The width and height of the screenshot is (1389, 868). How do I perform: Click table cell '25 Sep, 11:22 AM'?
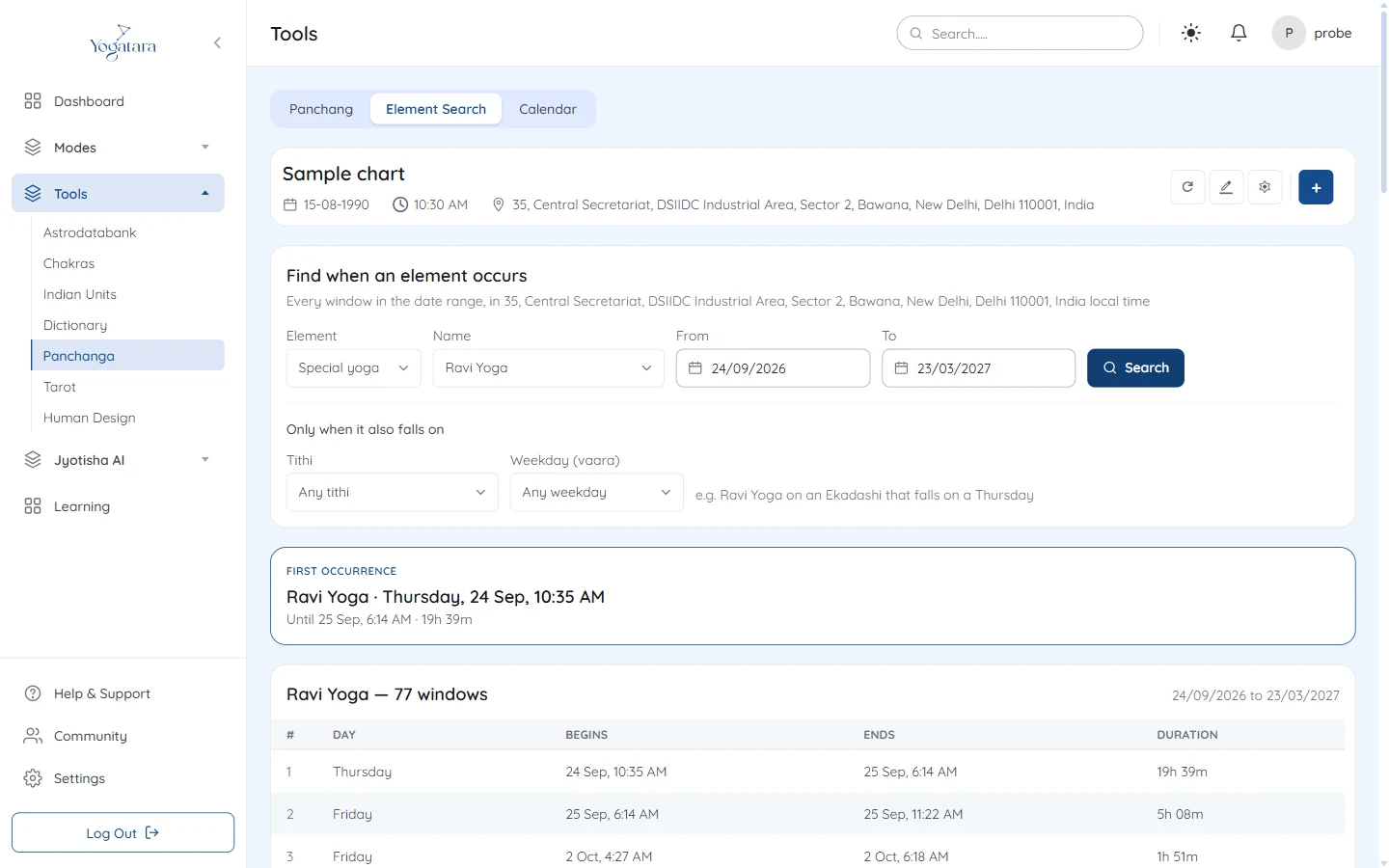click(913, 814)
